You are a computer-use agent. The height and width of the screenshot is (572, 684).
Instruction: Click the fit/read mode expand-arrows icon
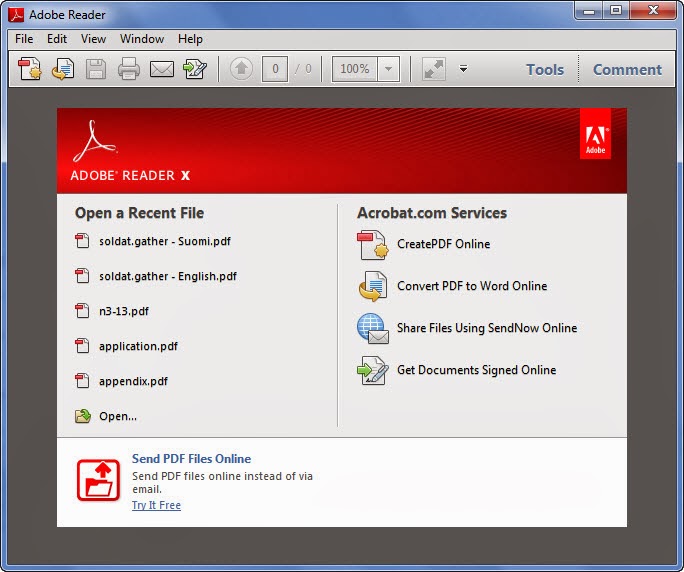[x=434, y=69]
